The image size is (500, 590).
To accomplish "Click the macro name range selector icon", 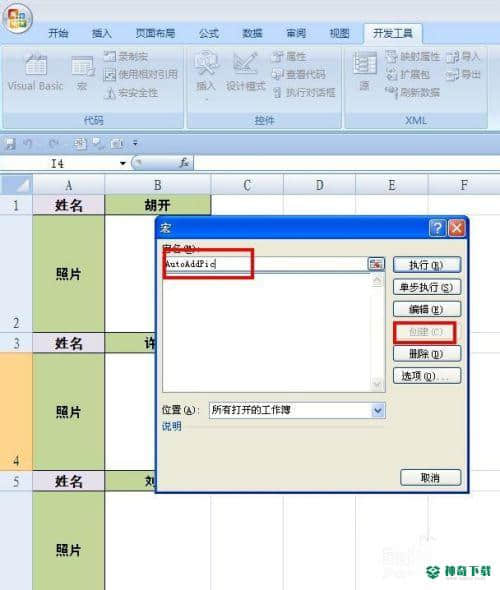I will pyautogui.click(x=376, y=264).
